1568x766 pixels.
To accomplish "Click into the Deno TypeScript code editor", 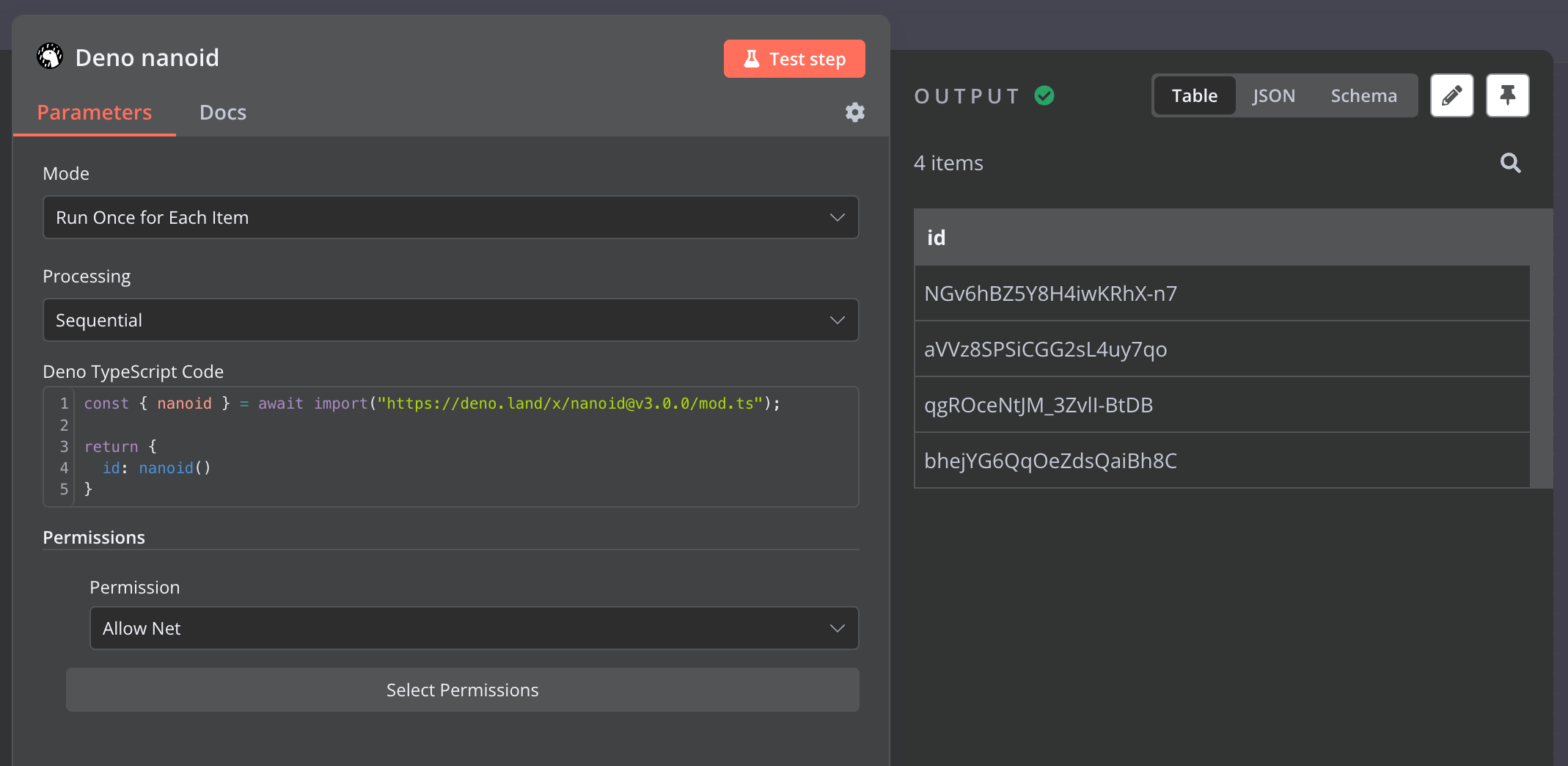I will 451,447.
